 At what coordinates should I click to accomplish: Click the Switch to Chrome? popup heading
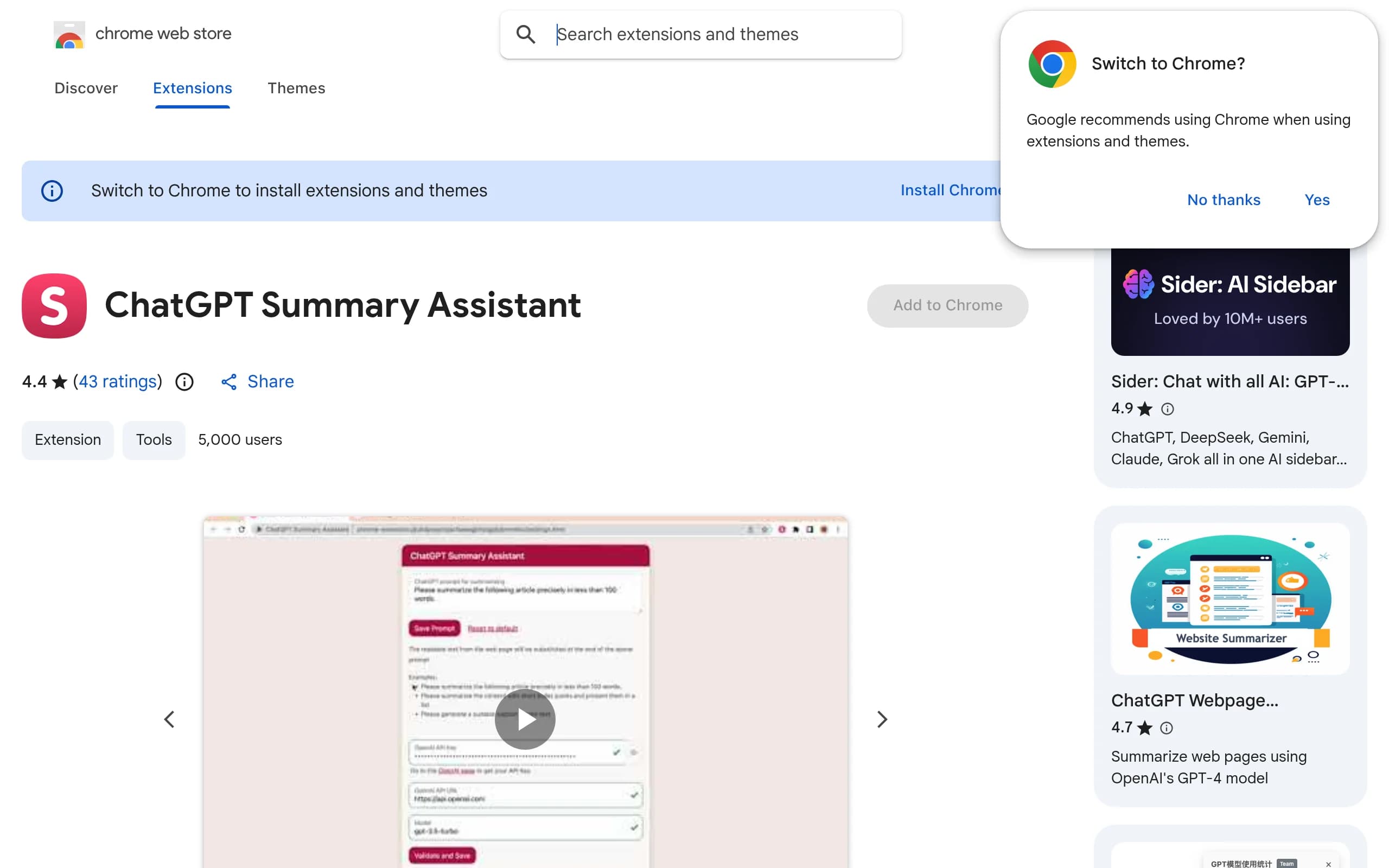pyautogui.click(x=1168, y=63)
